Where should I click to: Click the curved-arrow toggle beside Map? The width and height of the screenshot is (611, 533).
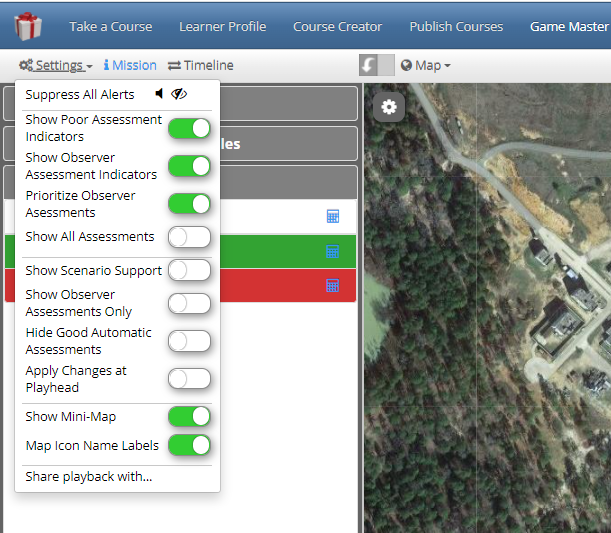(x=376, y=65)
